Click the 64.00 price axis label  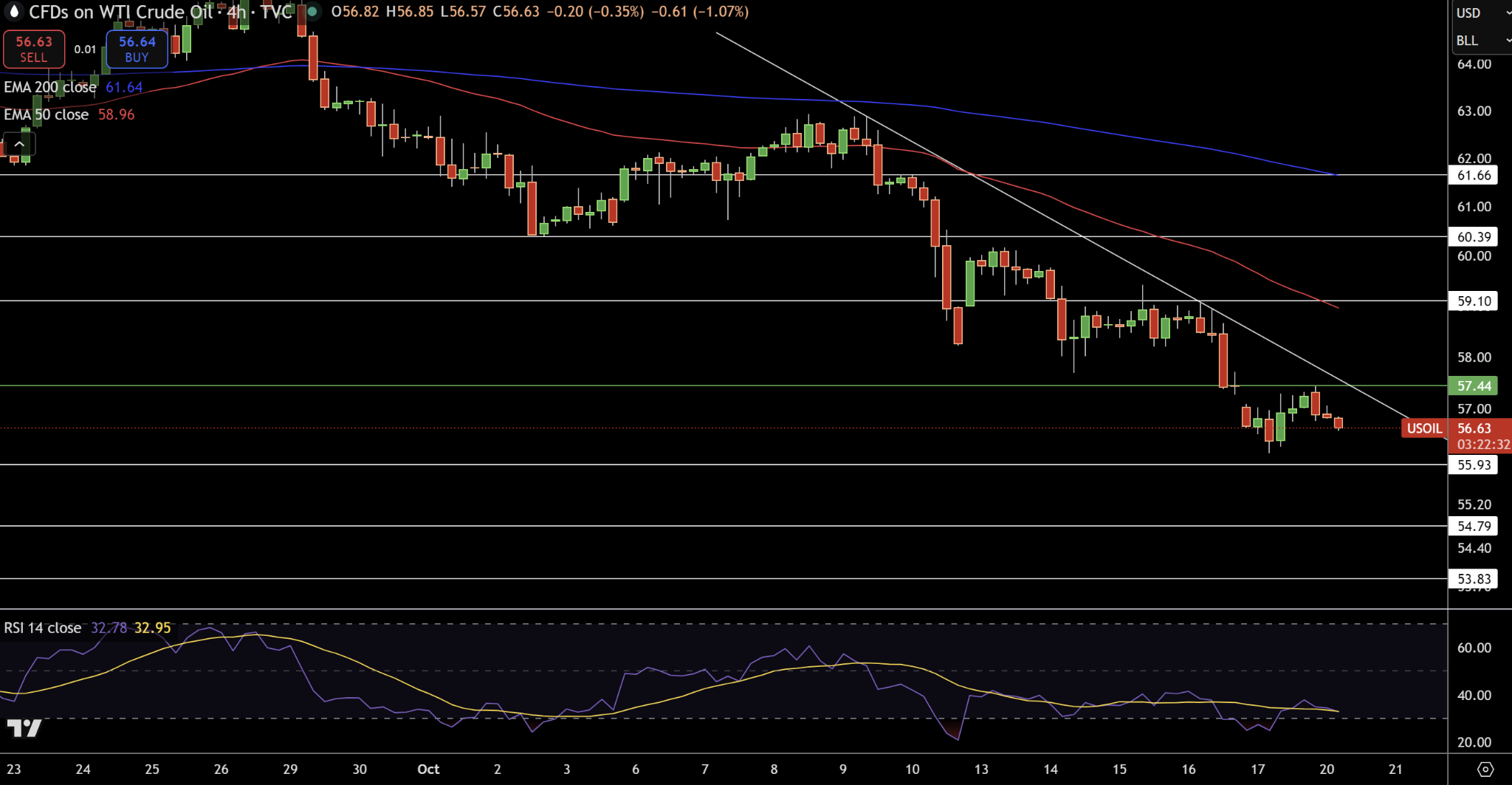coord(1474,64)
